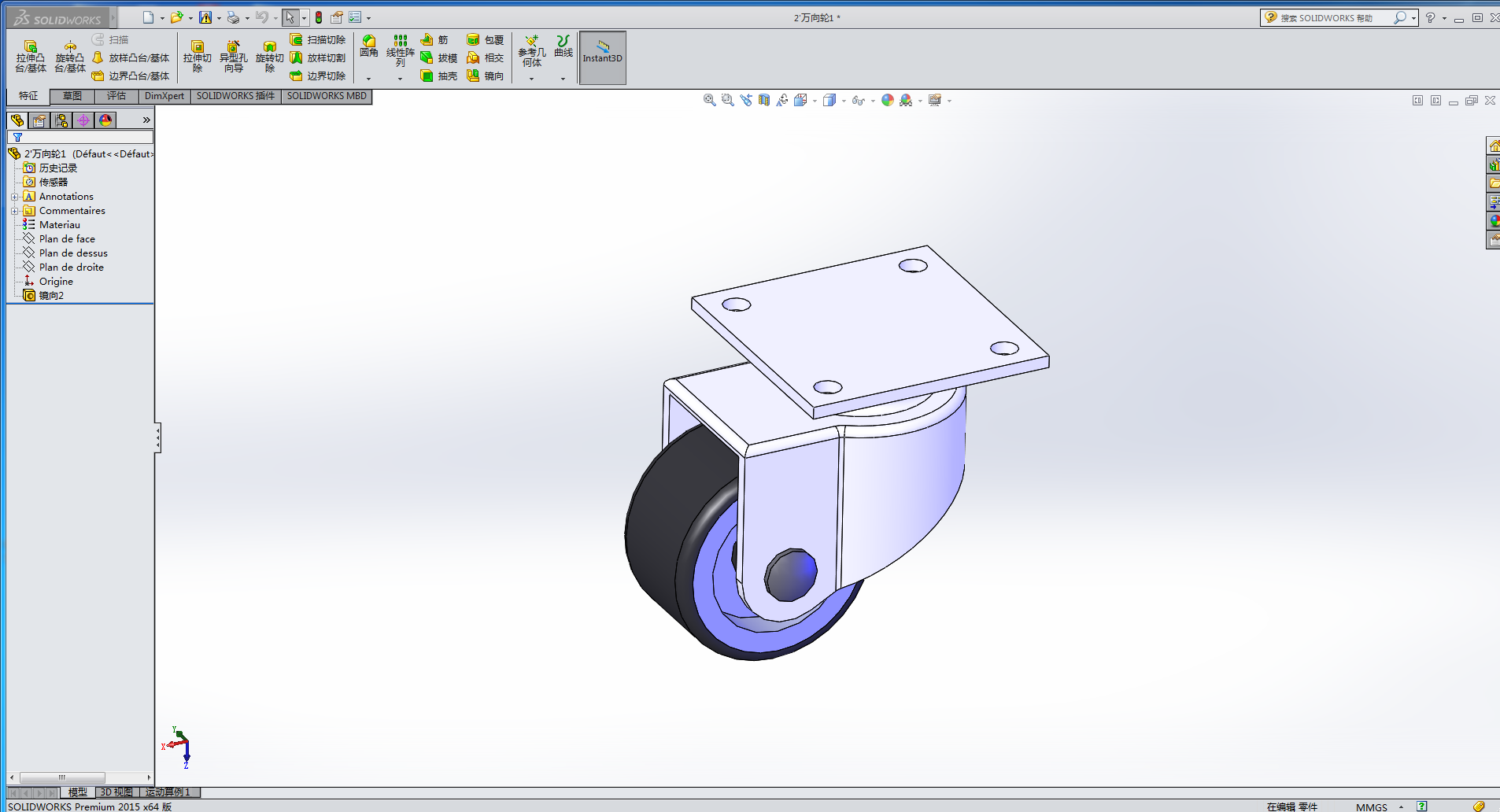The height and width of the screenshot is (812, 1500).
Task: Switch to the 运动算例1 motion study tab
Action: click(x=168, y=792)
